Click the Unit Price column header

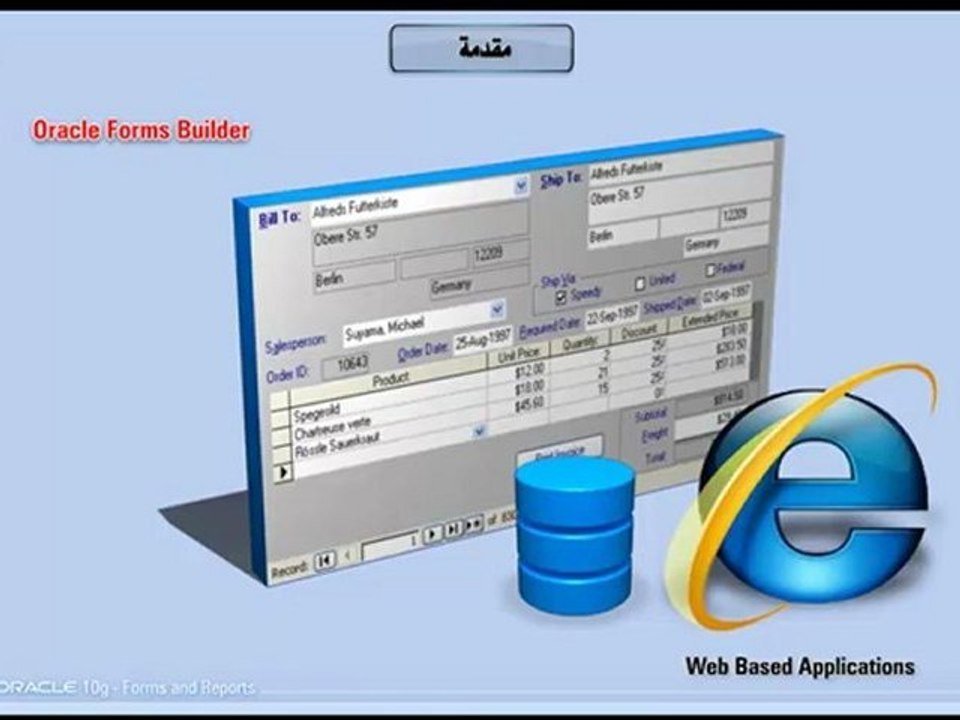click(519, 355)
